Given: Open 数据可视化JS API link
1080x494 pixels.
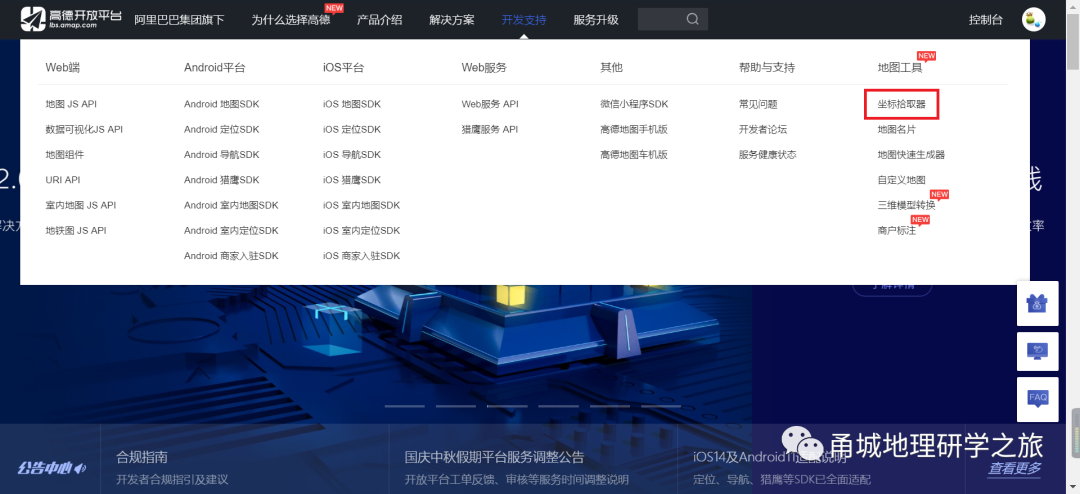Looking at the screenshot, I should click(x=84, y=130).
